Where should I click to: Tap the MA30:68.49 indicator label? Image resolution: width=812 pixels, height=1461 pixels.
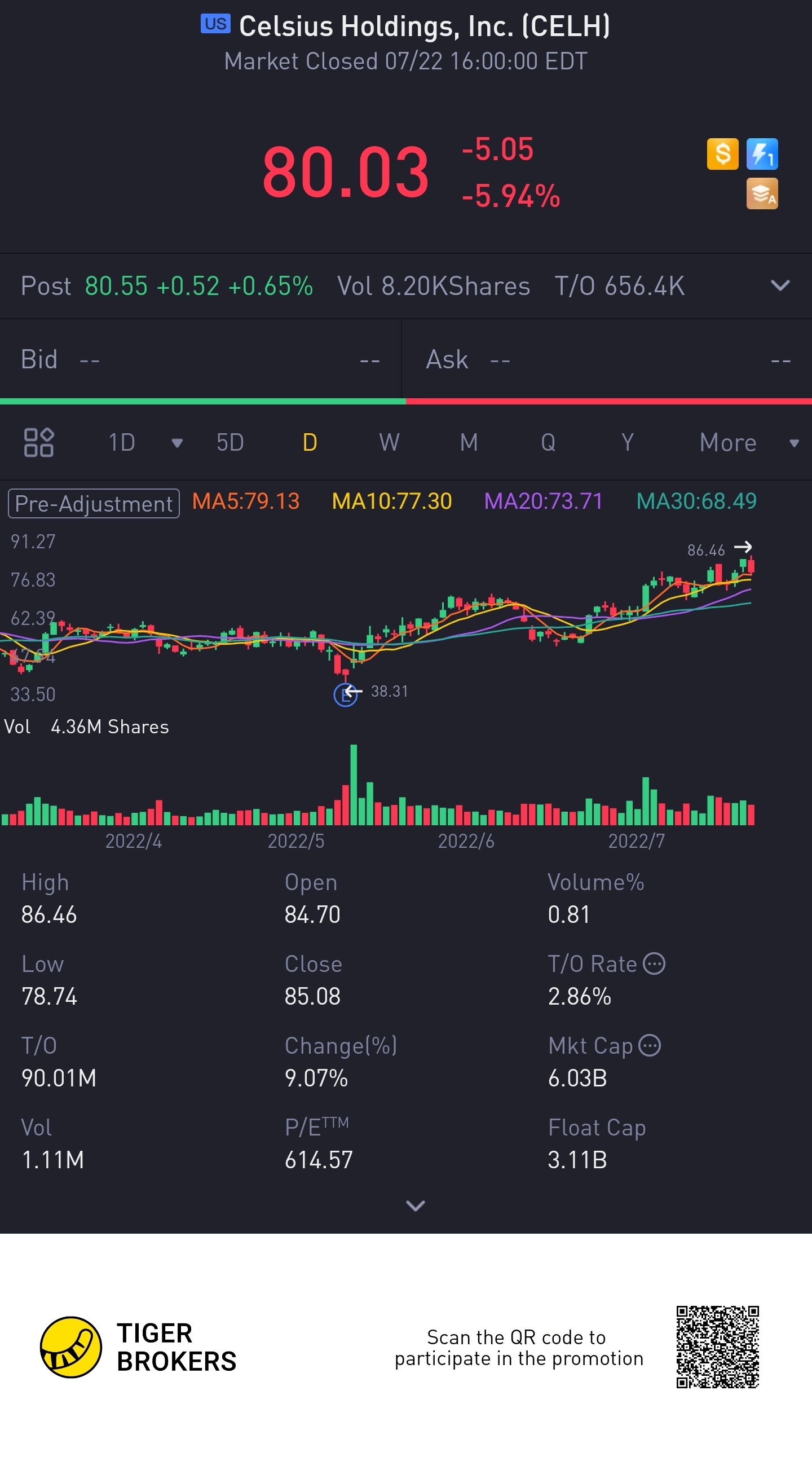click(x=696, y=501)
